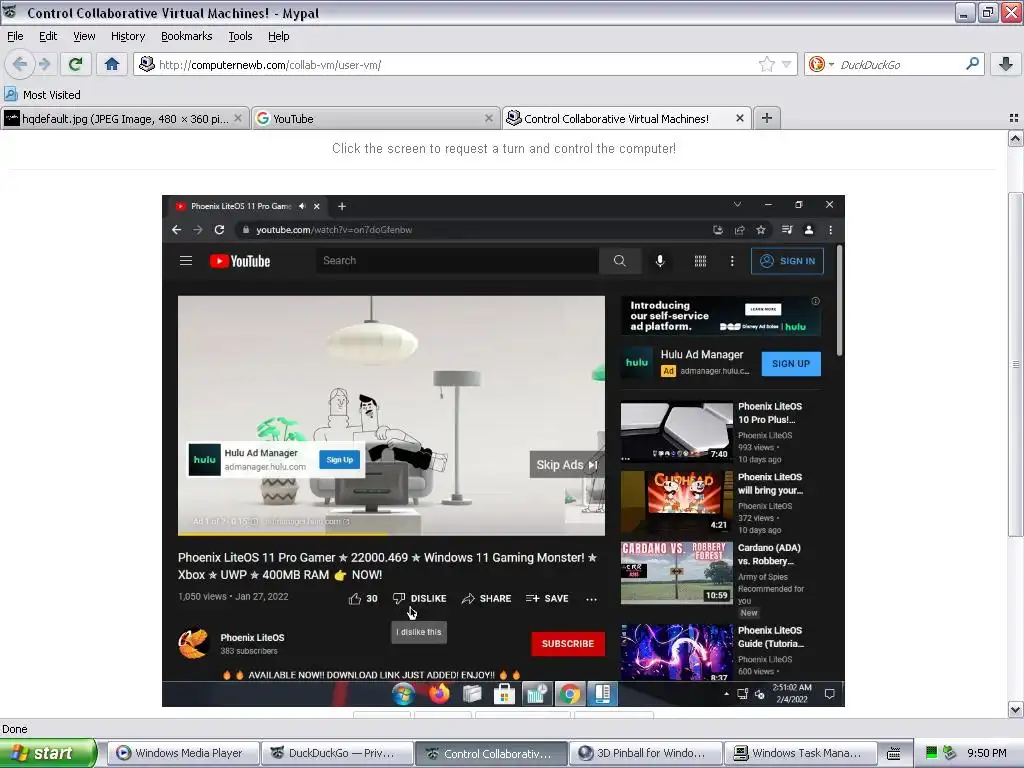Open Microsoft Store from VM taskbar
The image size is (1024, 768).
tap(504, 694)
